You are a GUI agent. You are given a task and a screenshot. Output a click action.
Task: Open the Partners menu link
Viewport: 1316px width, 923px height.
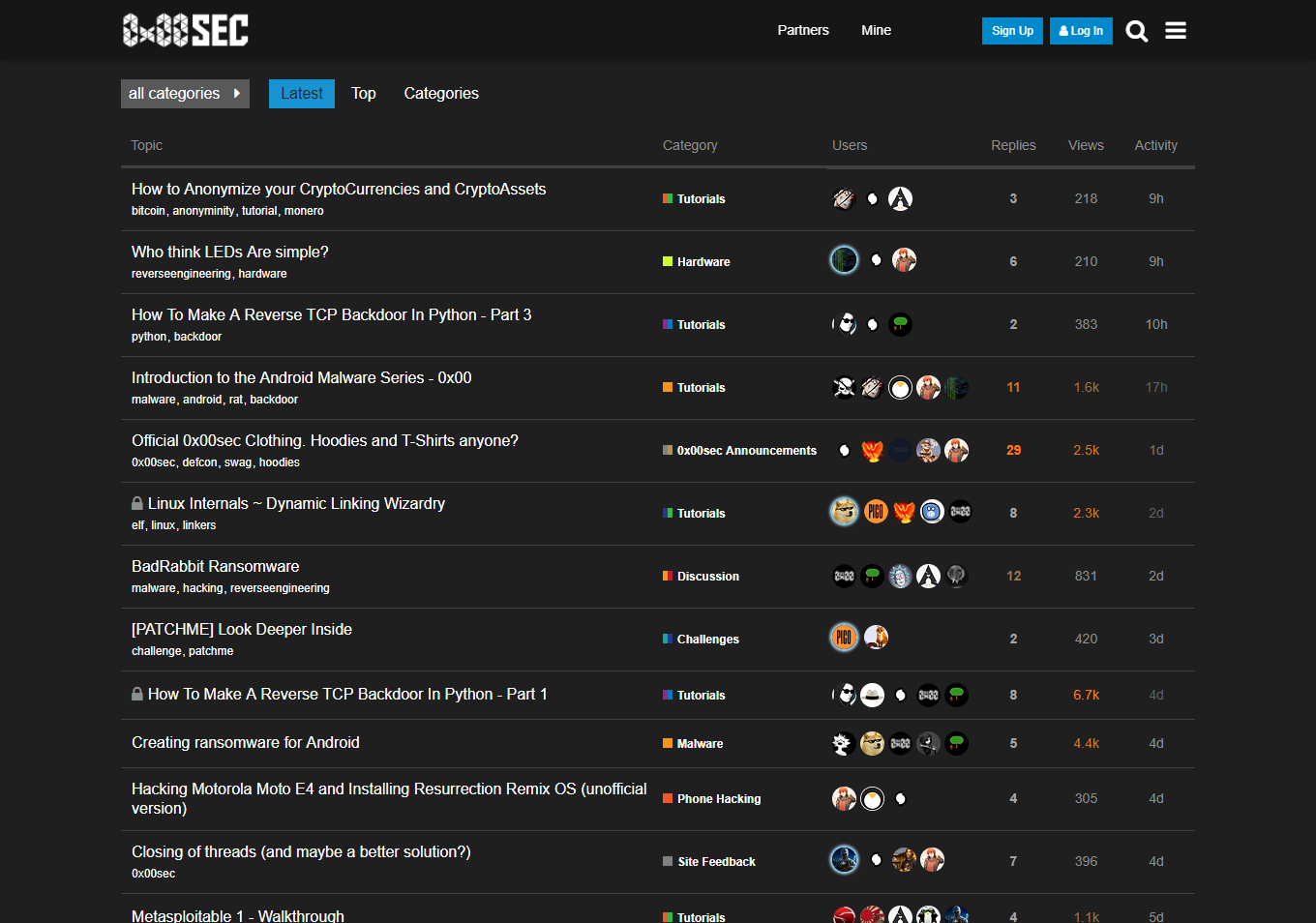pos(803,30)
